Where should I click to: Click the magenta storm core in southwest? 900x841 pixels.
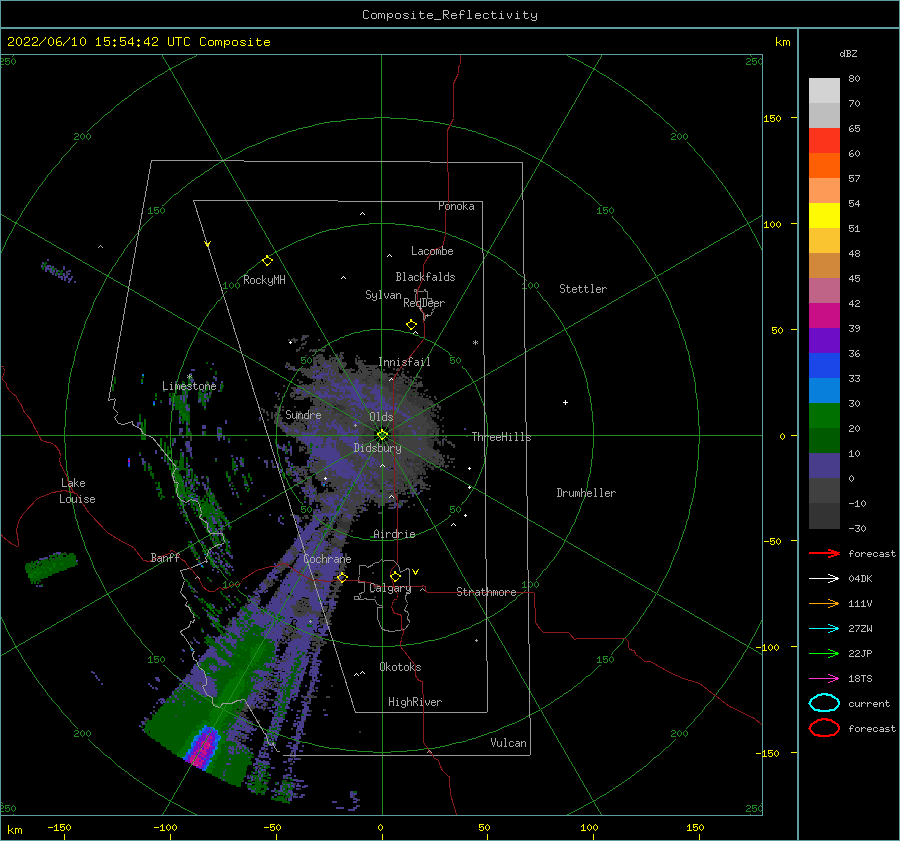click(x=202, y=748)
